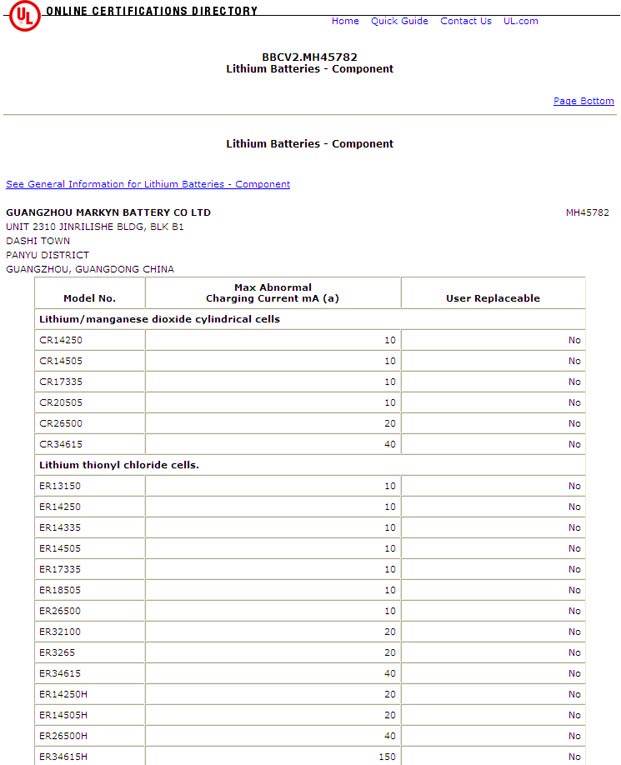Jump to Page Bottom link
The width and height of the screenshot is (621, 765).
tap(583, 101)
